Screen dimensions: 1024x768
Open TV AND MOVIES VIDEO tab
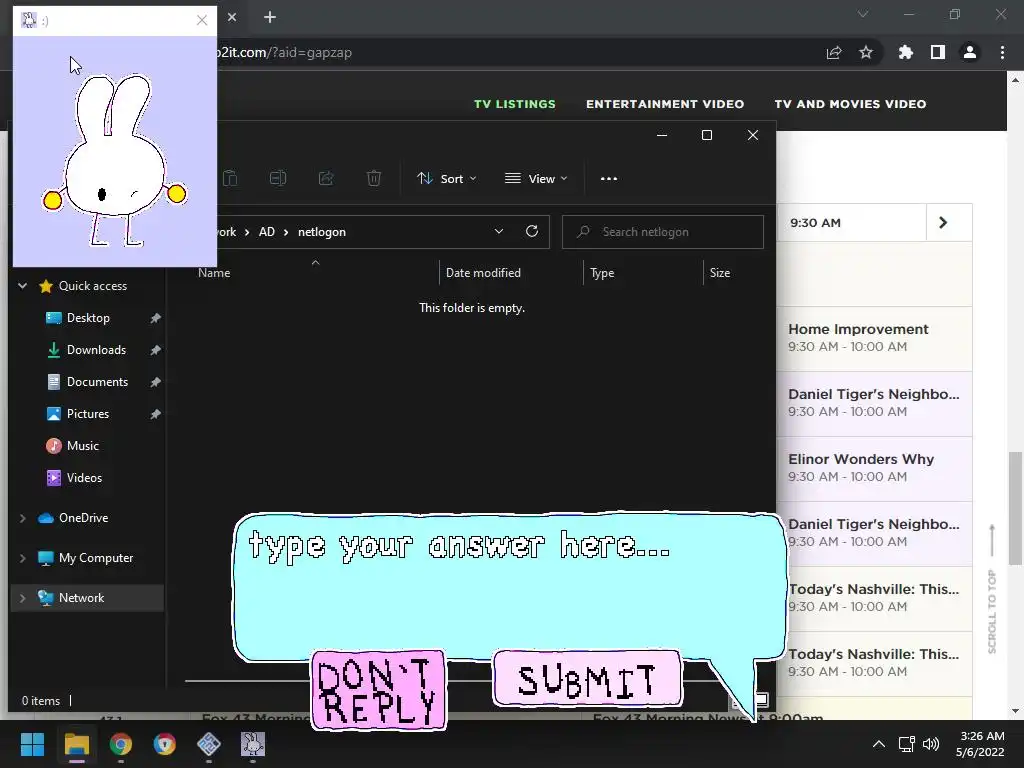coord(850,104)
